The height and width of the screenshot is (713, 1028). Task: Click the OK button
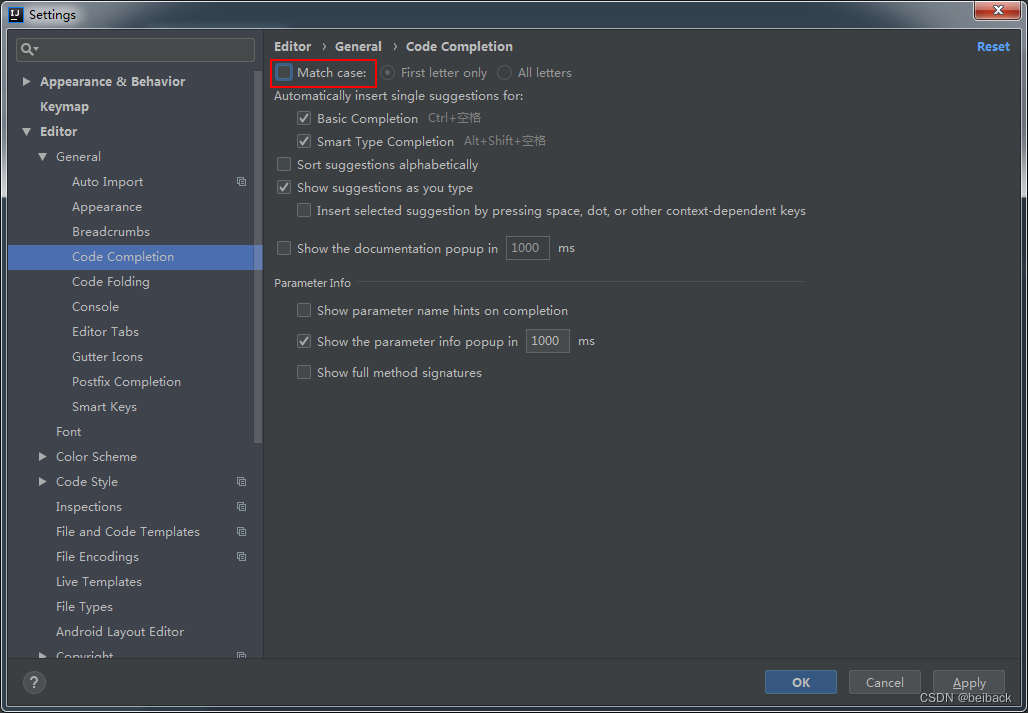[x=801, y=682]
